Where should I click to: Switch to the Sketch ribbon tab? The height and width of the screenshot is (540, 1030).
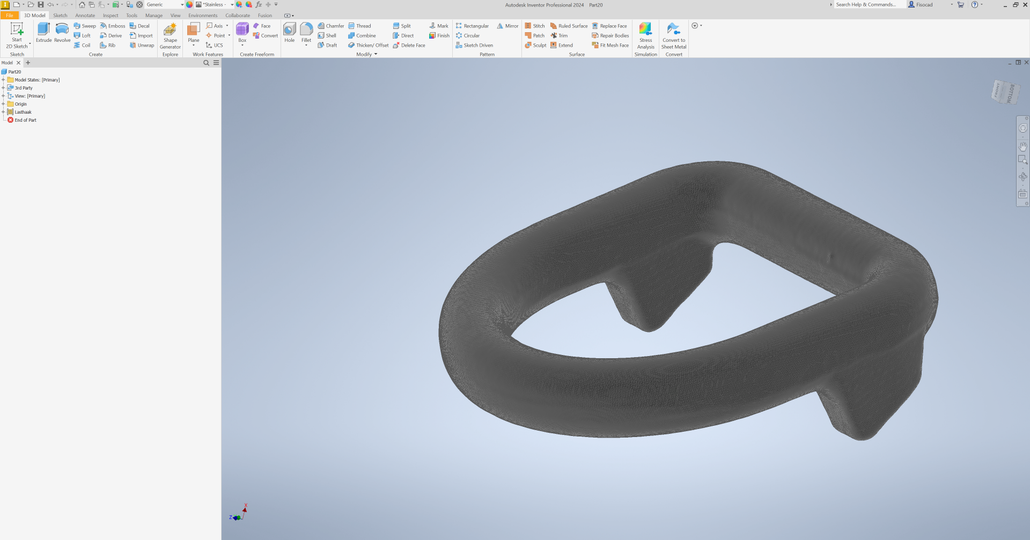coord(60,16)
